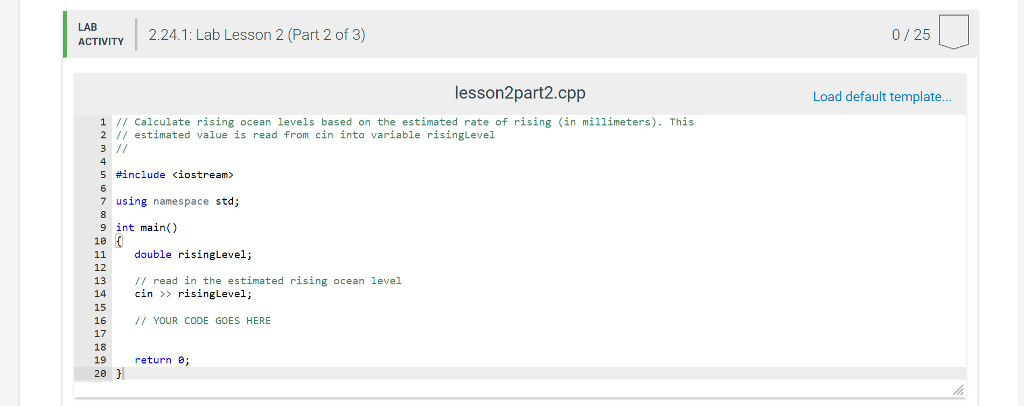Click the LAB ACTIVITY label

(x=100, y=35)
